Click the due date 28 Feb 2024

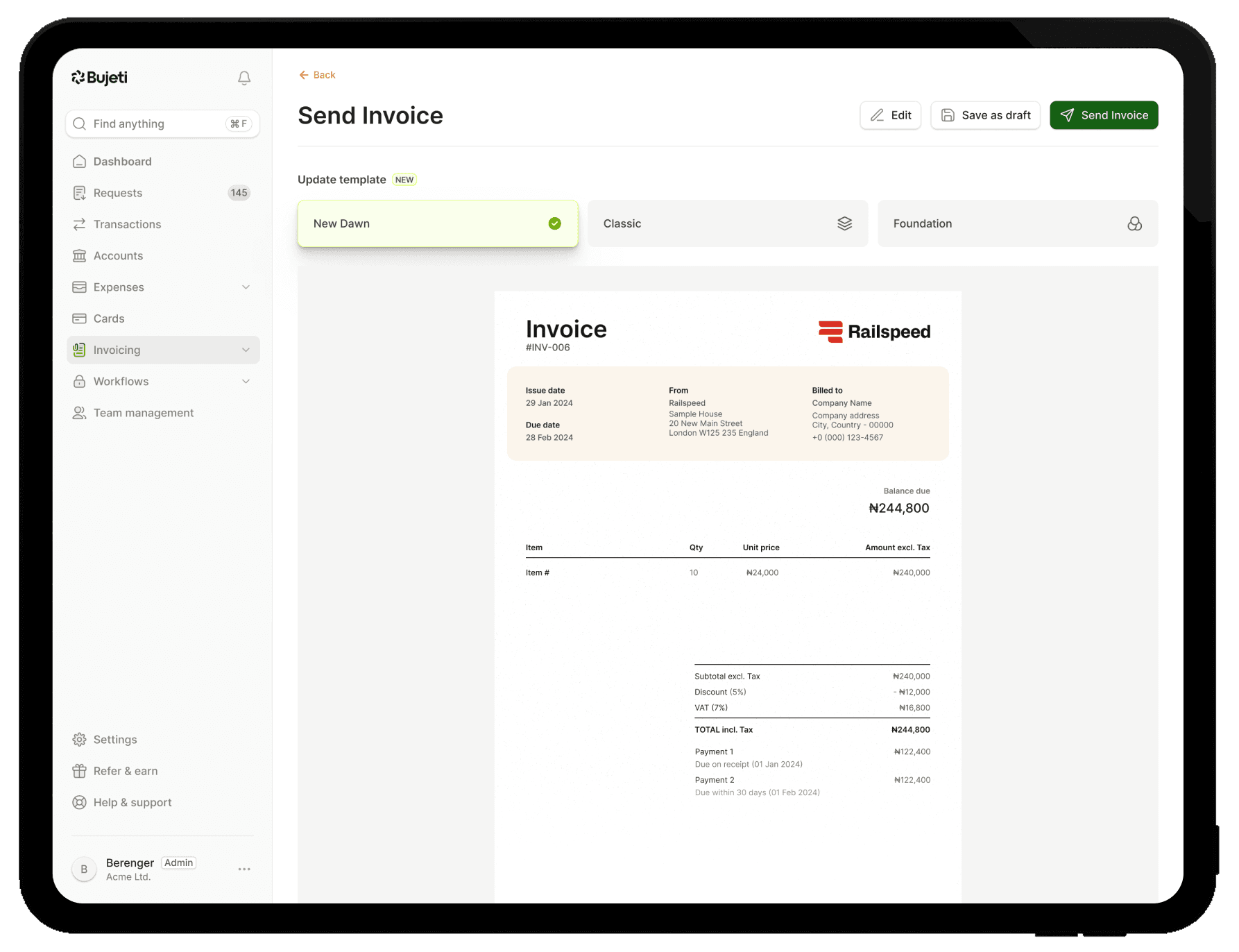pos(549,438)
